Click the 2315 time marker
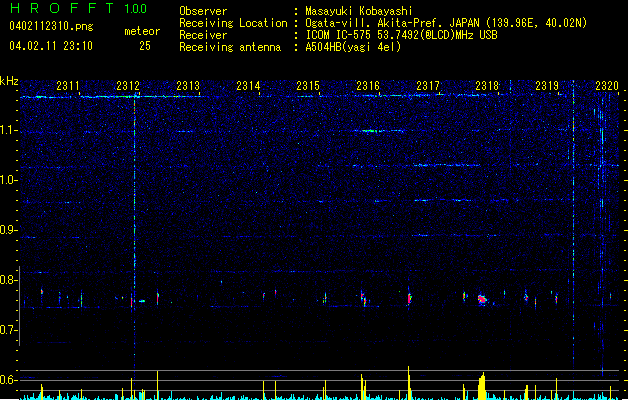629x400 pixels. click(308, 86)
